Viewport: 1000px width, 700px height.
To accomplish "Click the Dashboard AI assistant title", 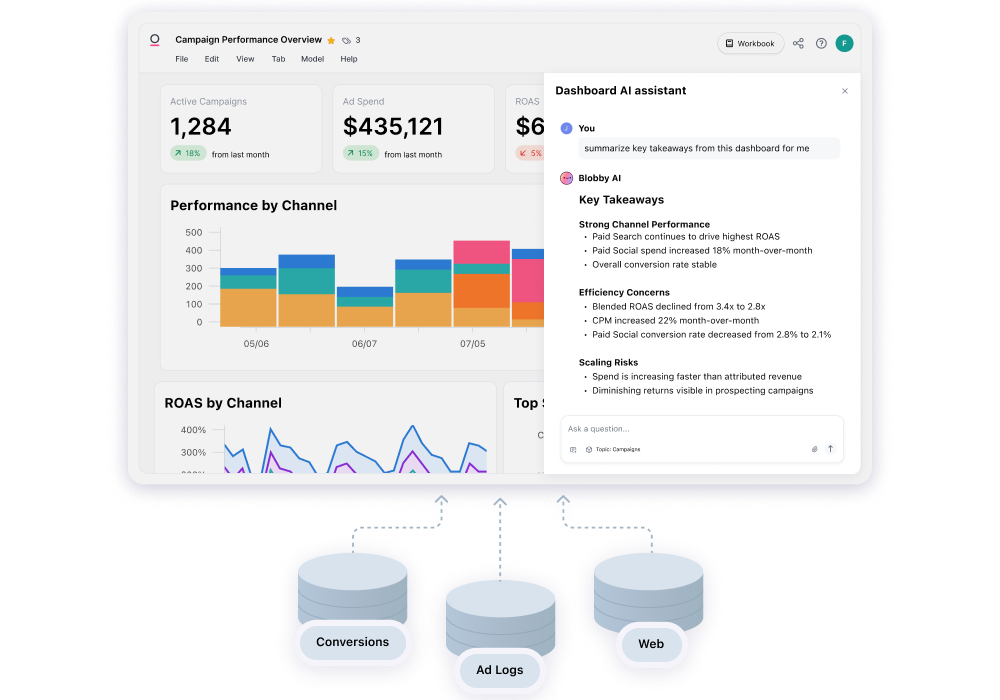I will (x=621, y=91).
